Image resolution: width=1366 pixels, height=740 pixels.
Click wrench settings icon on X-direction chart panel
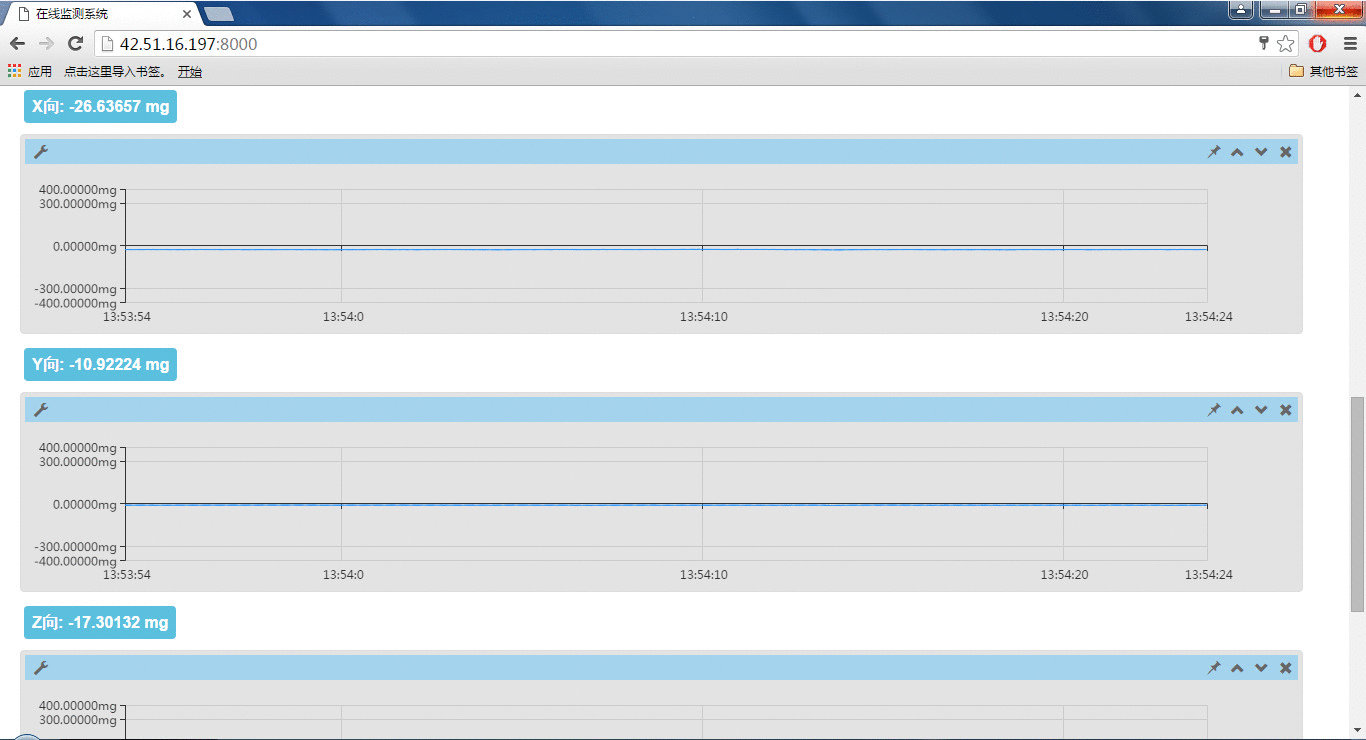[41, 152]
